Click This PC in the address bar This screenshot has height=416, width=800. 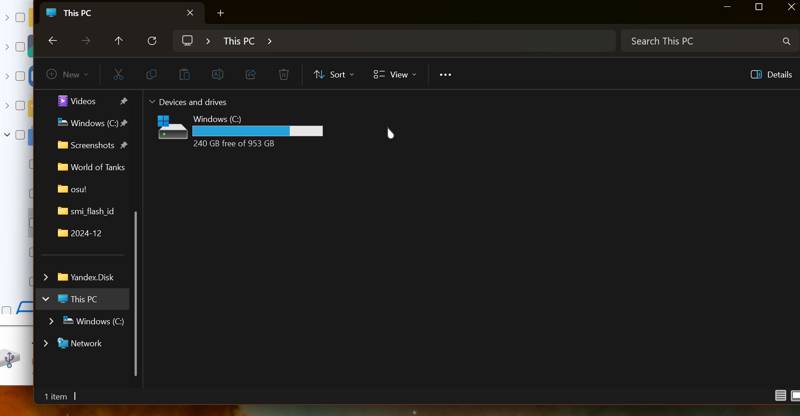click(239, 41)
